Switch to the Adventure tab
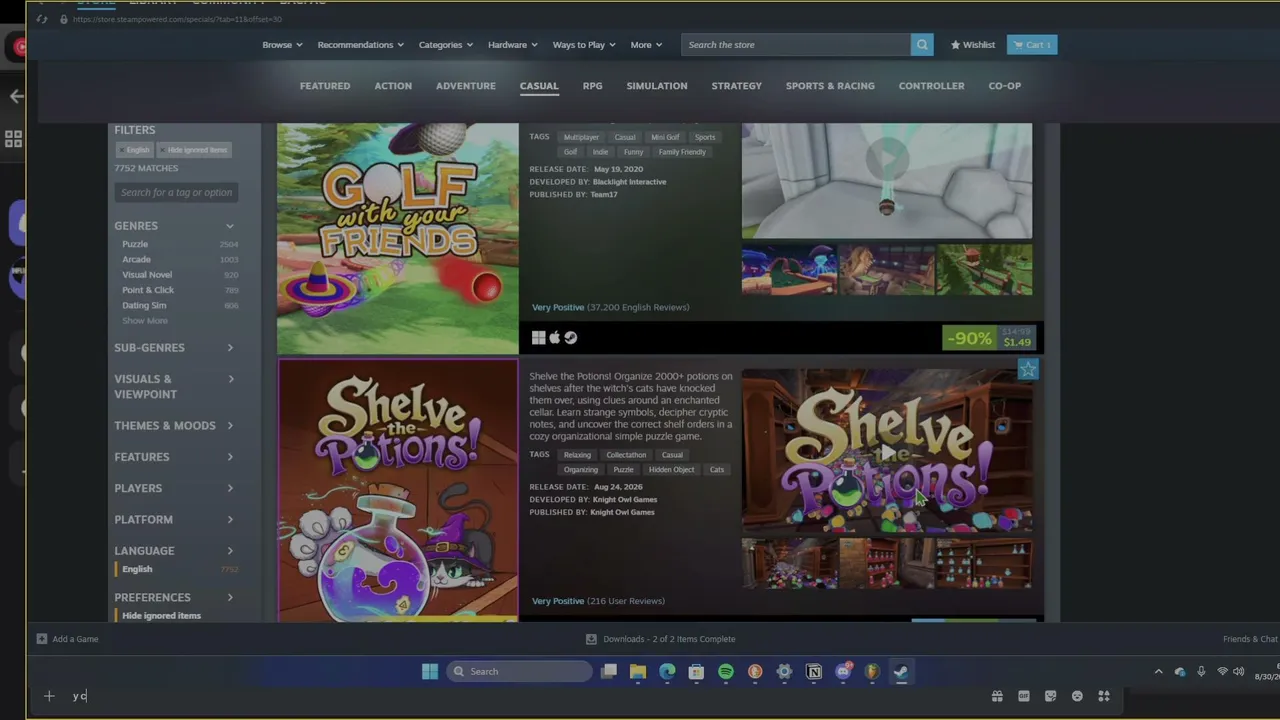Screen dimensions: 1280x720 point(466,86)
